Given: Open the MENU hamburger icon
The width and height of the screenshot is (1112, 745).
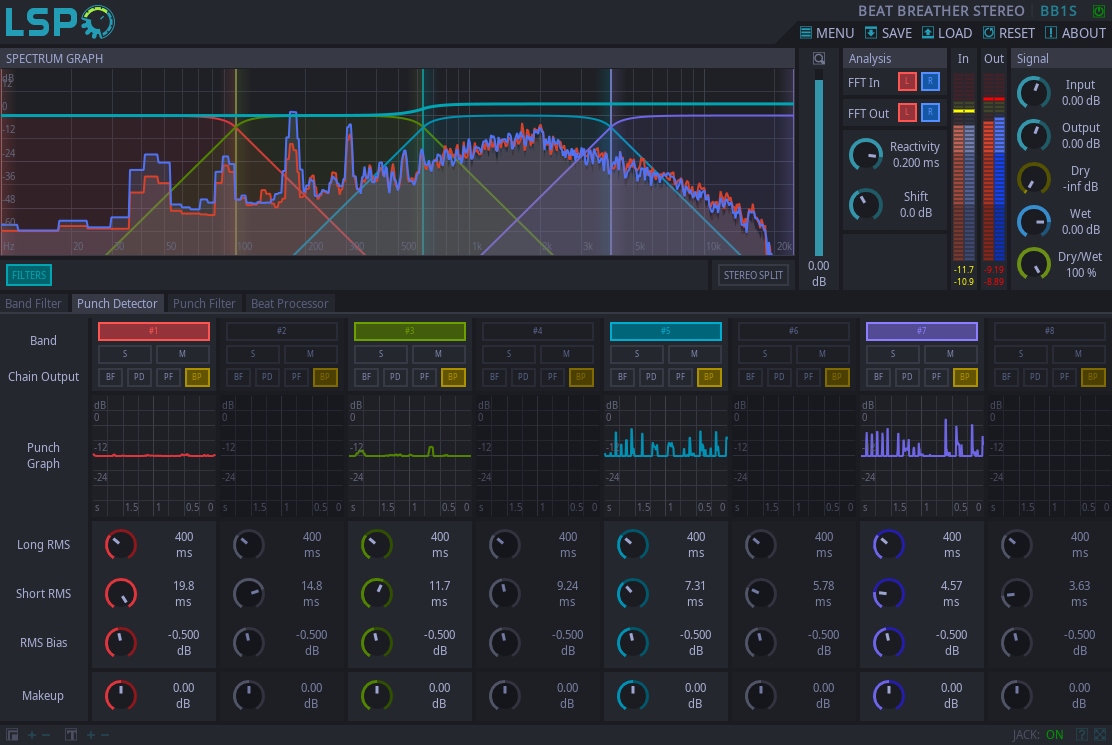Looking at the screenshot, I should (x=806, y=33).
